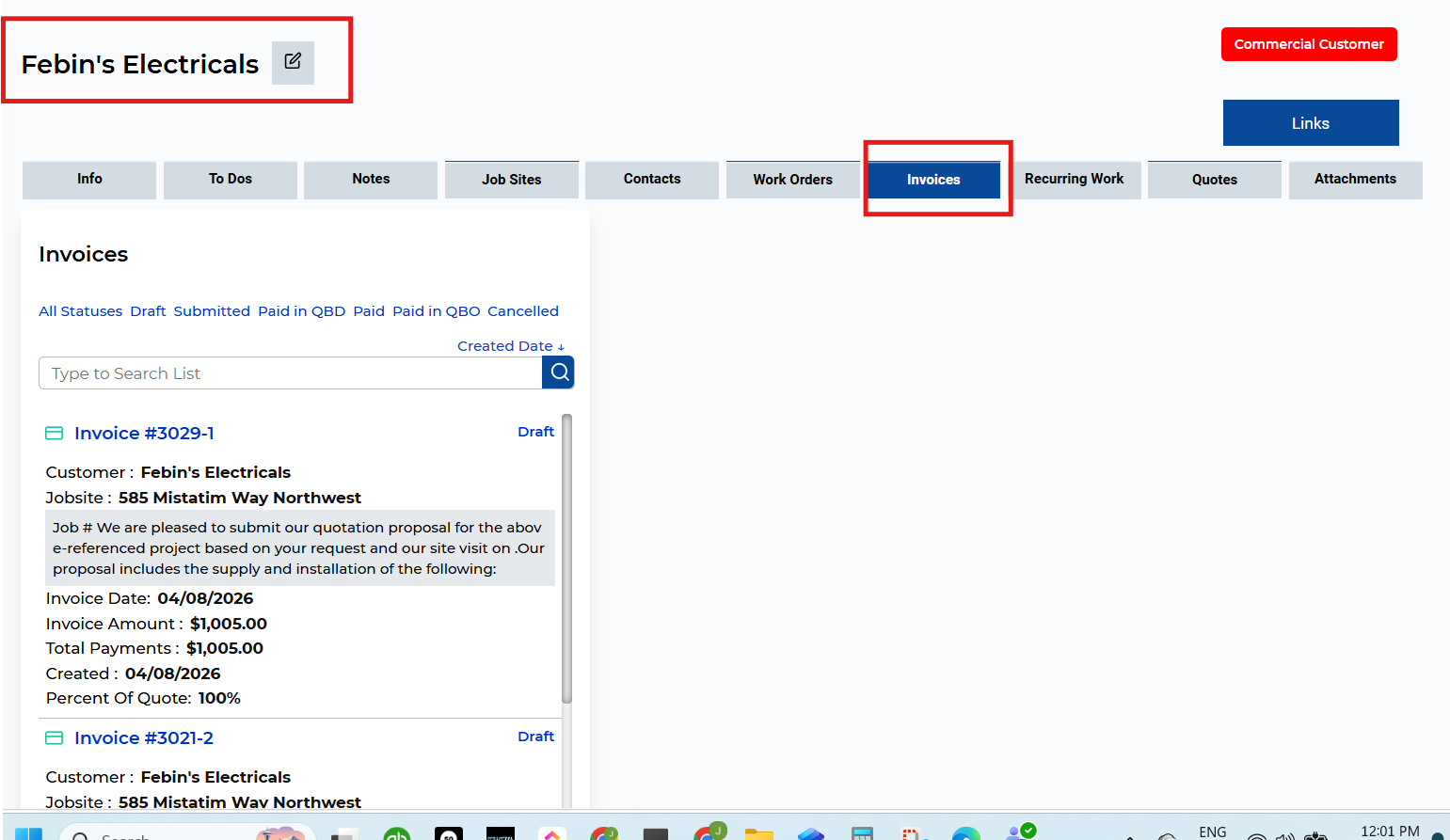Click the card icon beside Invoice #3021-2
1450x840 pixels.
click(55, 738)
